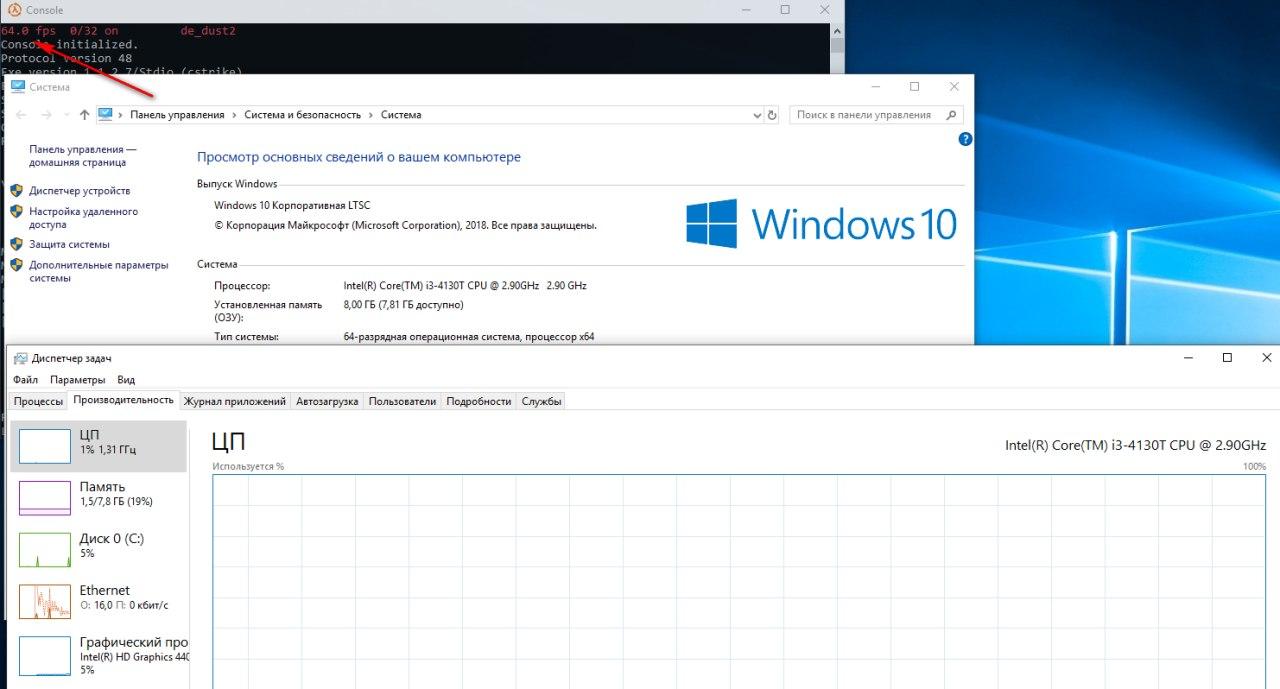Image resolution: width=1280 pixels, height=689 pixels.
Task: Expand chevron after Система и безопасность breadcrumb
Action: point(371,115)
